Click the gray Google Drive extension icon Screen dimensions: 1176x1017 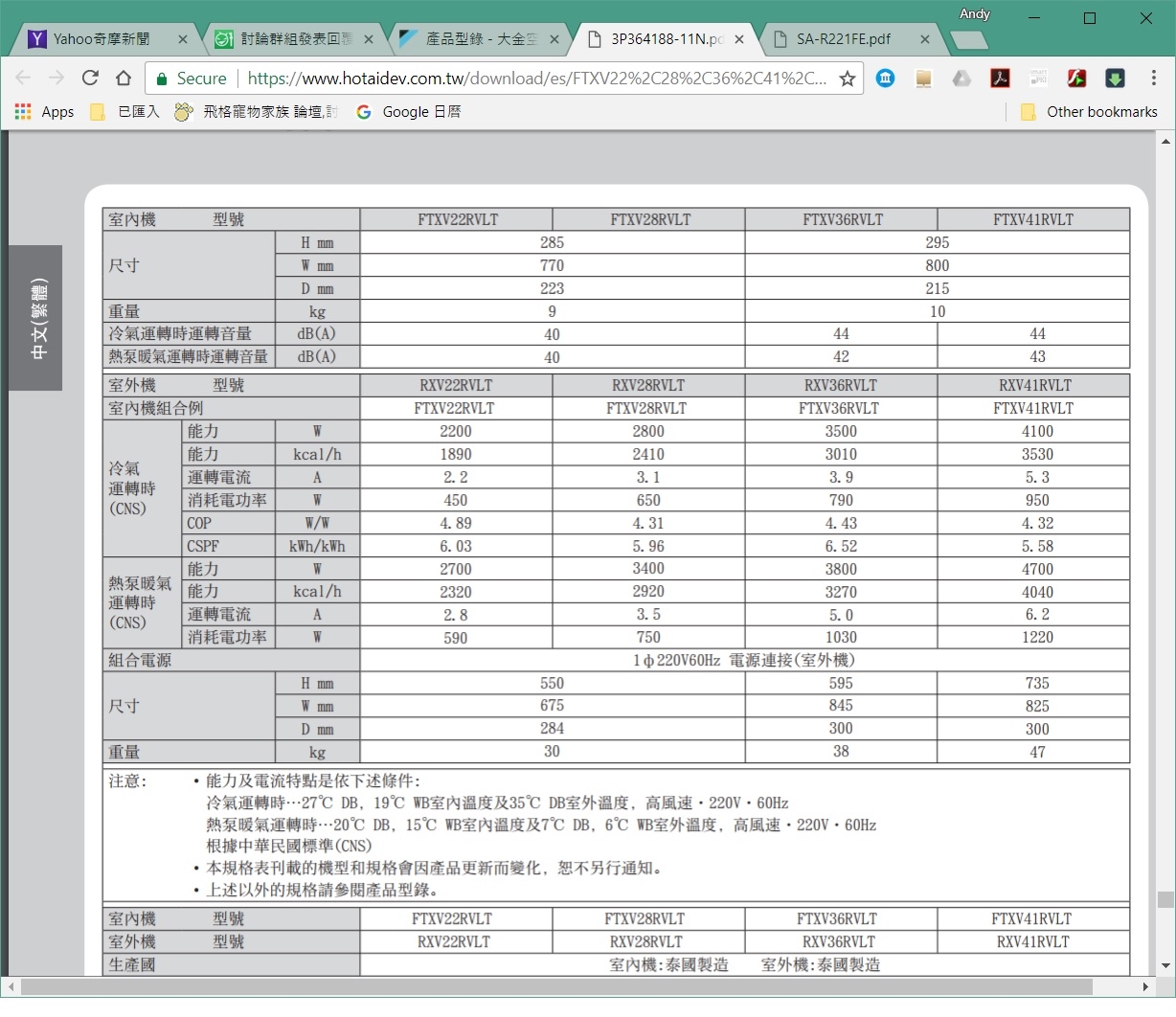(x=961, y=79)
